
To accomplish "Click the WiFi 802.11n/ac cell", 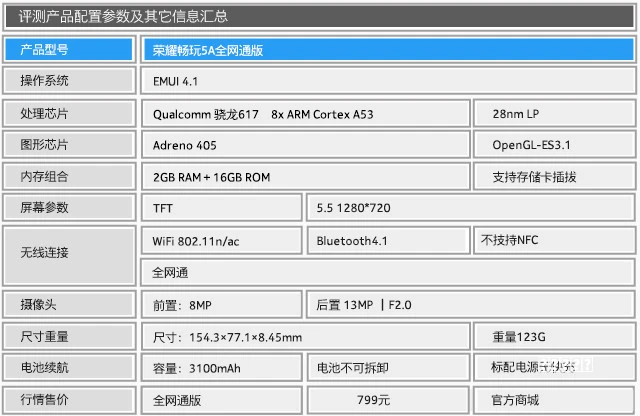I will 222,240.
